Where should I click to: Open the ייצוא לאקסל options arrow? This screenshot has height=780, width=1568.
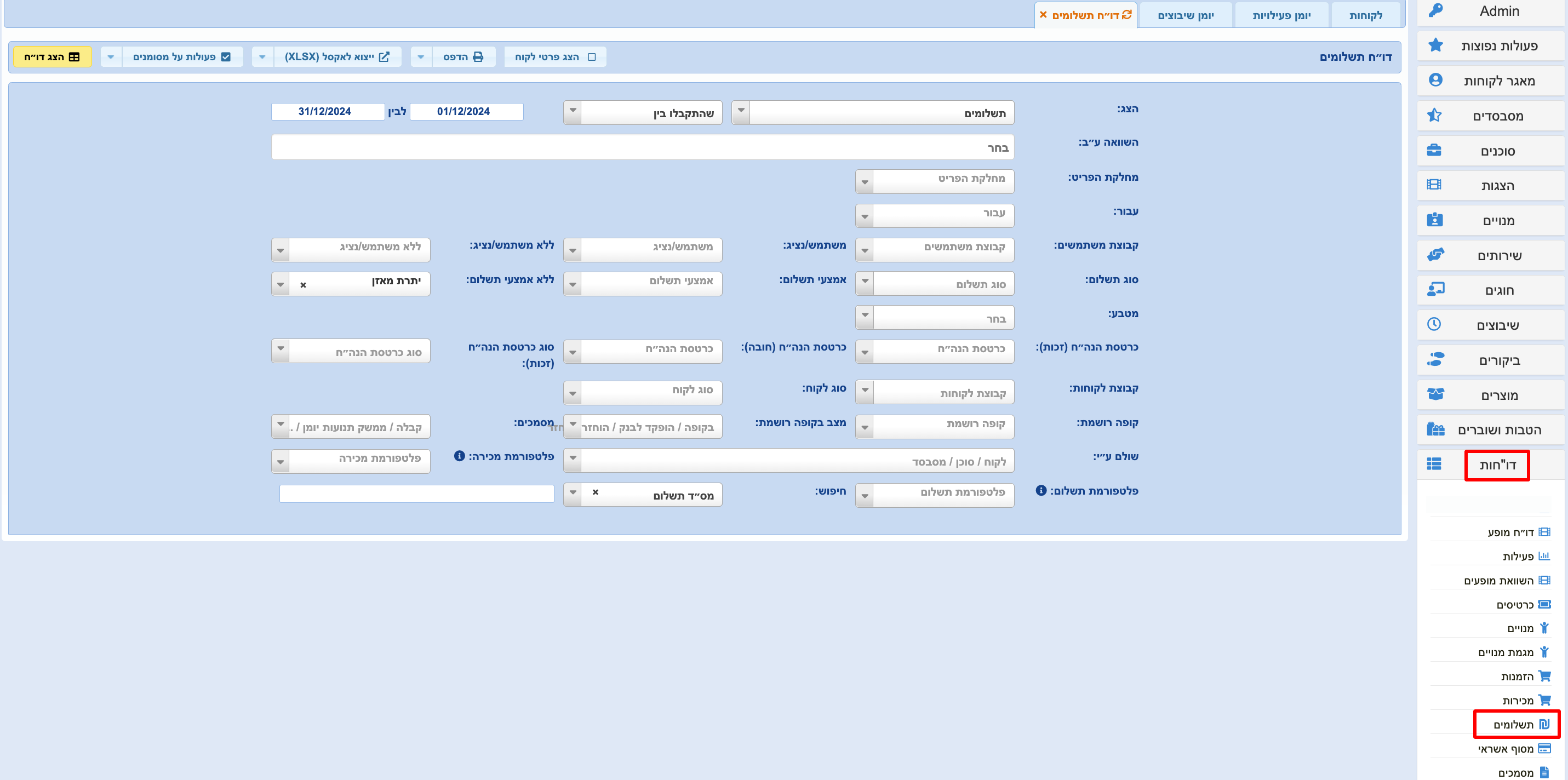point(262,56)
